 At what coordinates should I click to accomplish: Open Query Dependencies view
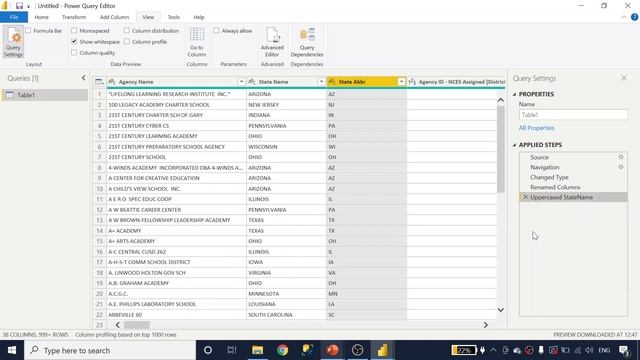pyautogui.click(x=307, y=42)
